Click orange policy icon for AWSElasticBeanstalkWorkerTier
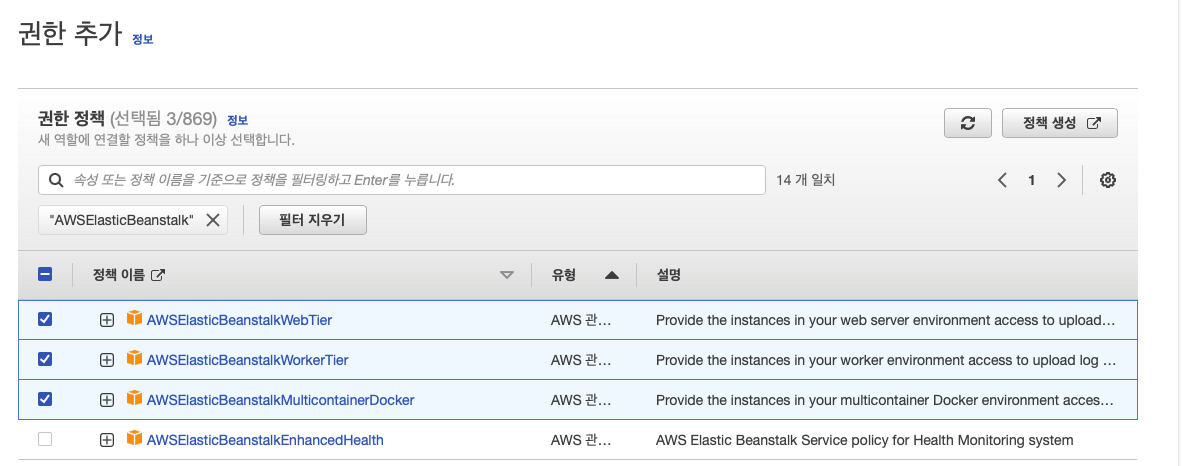The height and width of the screenshot is (466, 1182). pos(134,359)
